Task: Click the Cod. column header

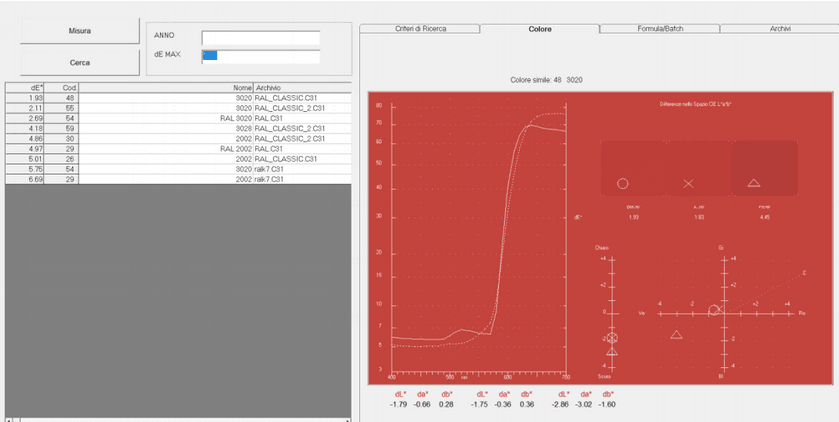Action: tap(61, 88)
